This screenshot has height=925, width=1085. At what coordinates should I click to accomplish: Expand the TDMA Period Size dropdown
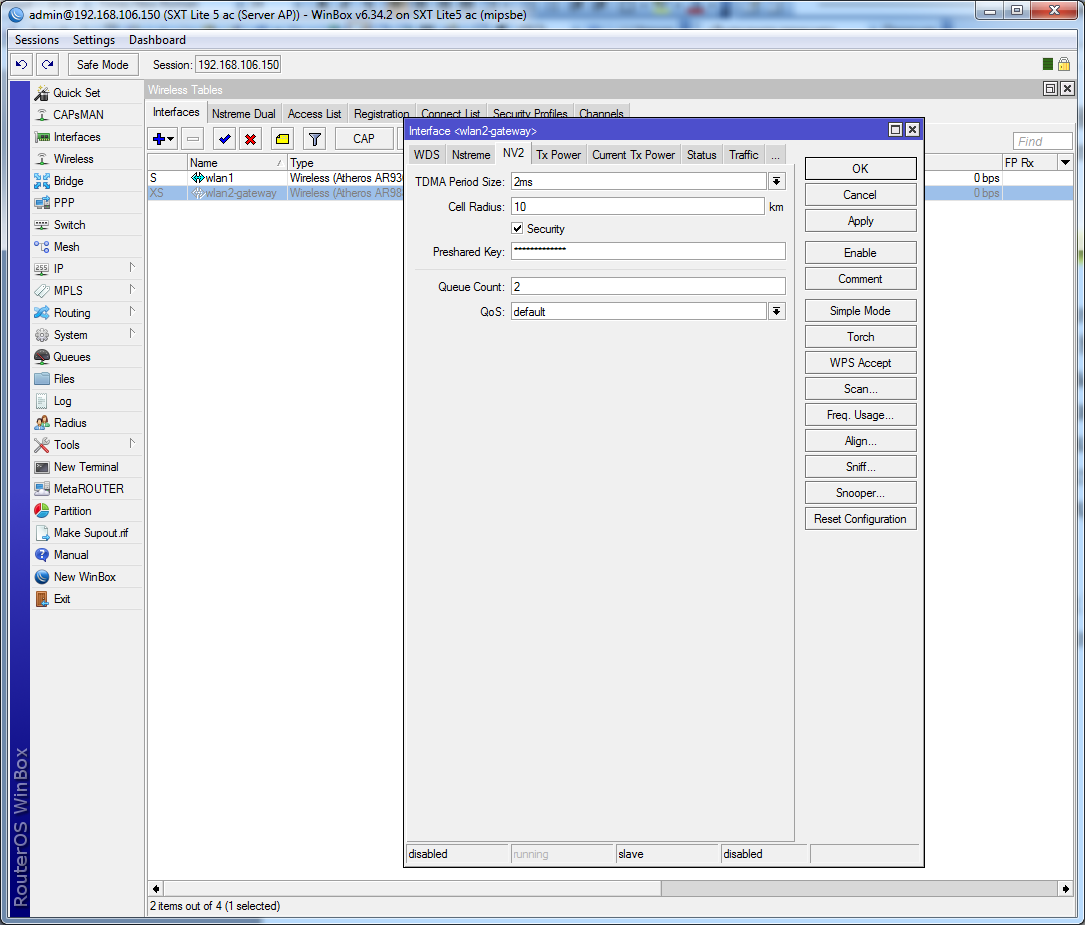coord(777,181)
